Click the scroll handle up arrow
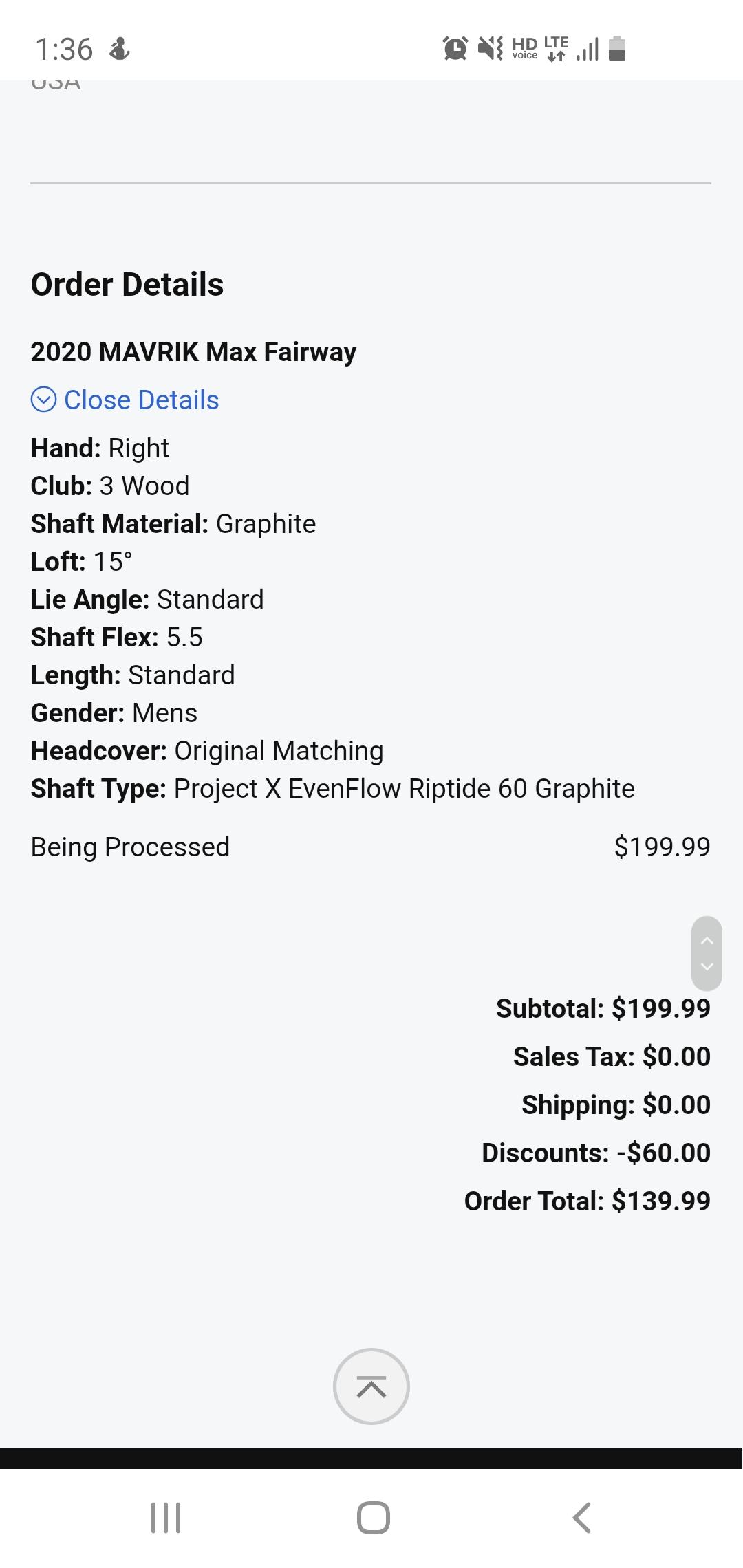743x1568 pixels. 707,941
